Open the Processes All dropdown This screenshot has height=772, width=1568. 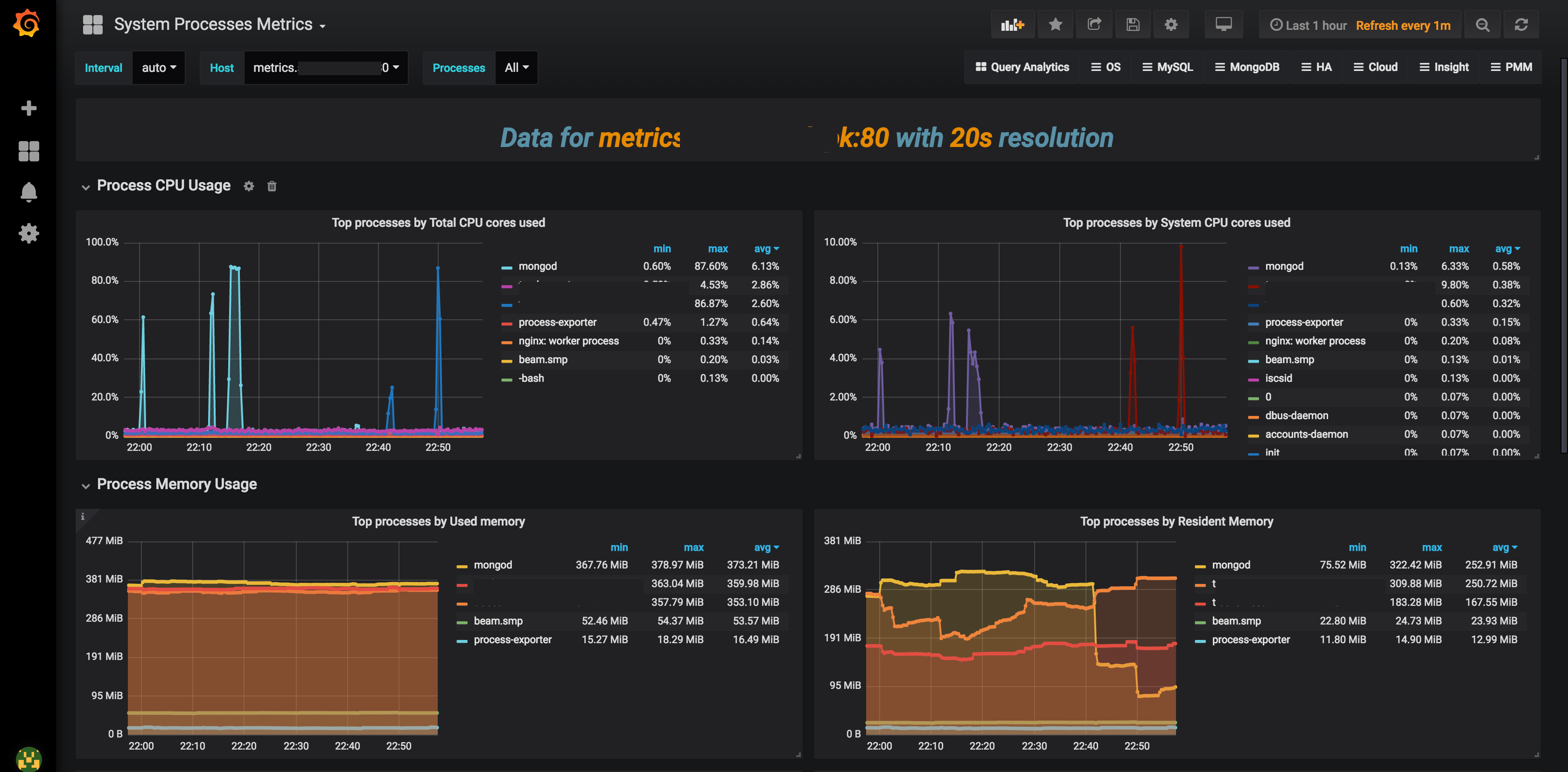point(516,68)
